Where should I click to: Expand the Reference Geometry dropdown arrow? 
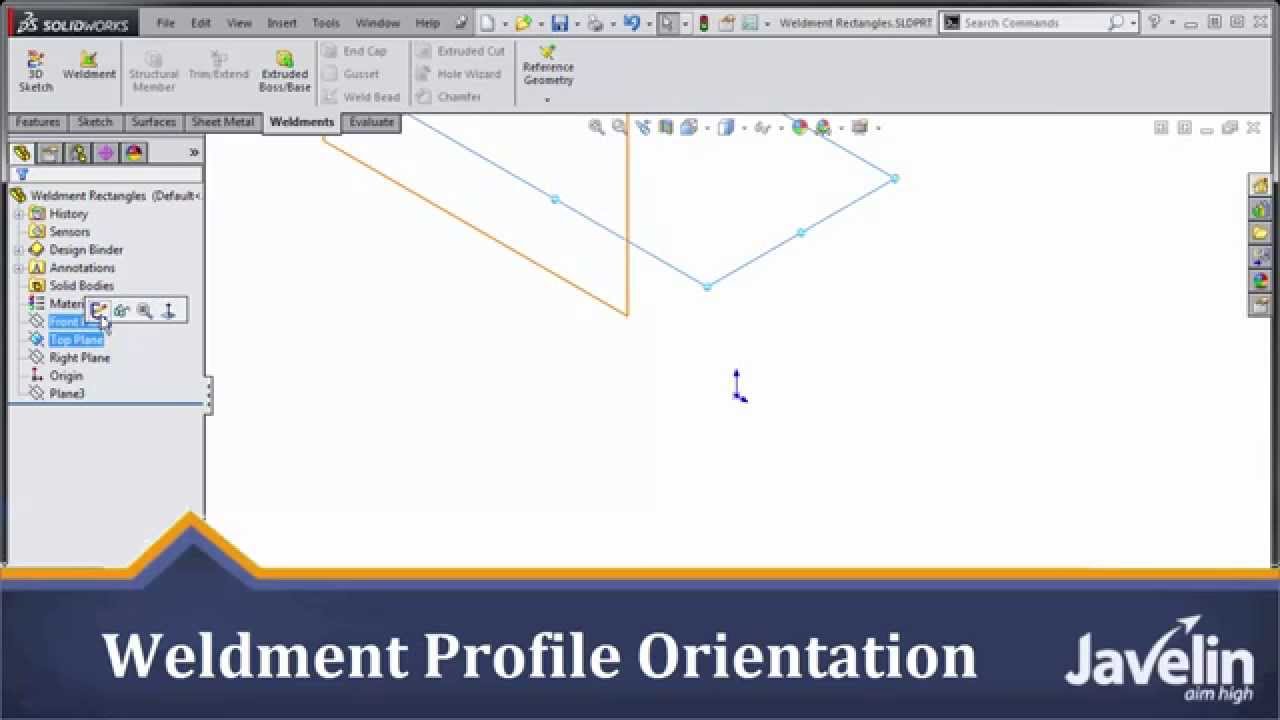pos(547,100)
